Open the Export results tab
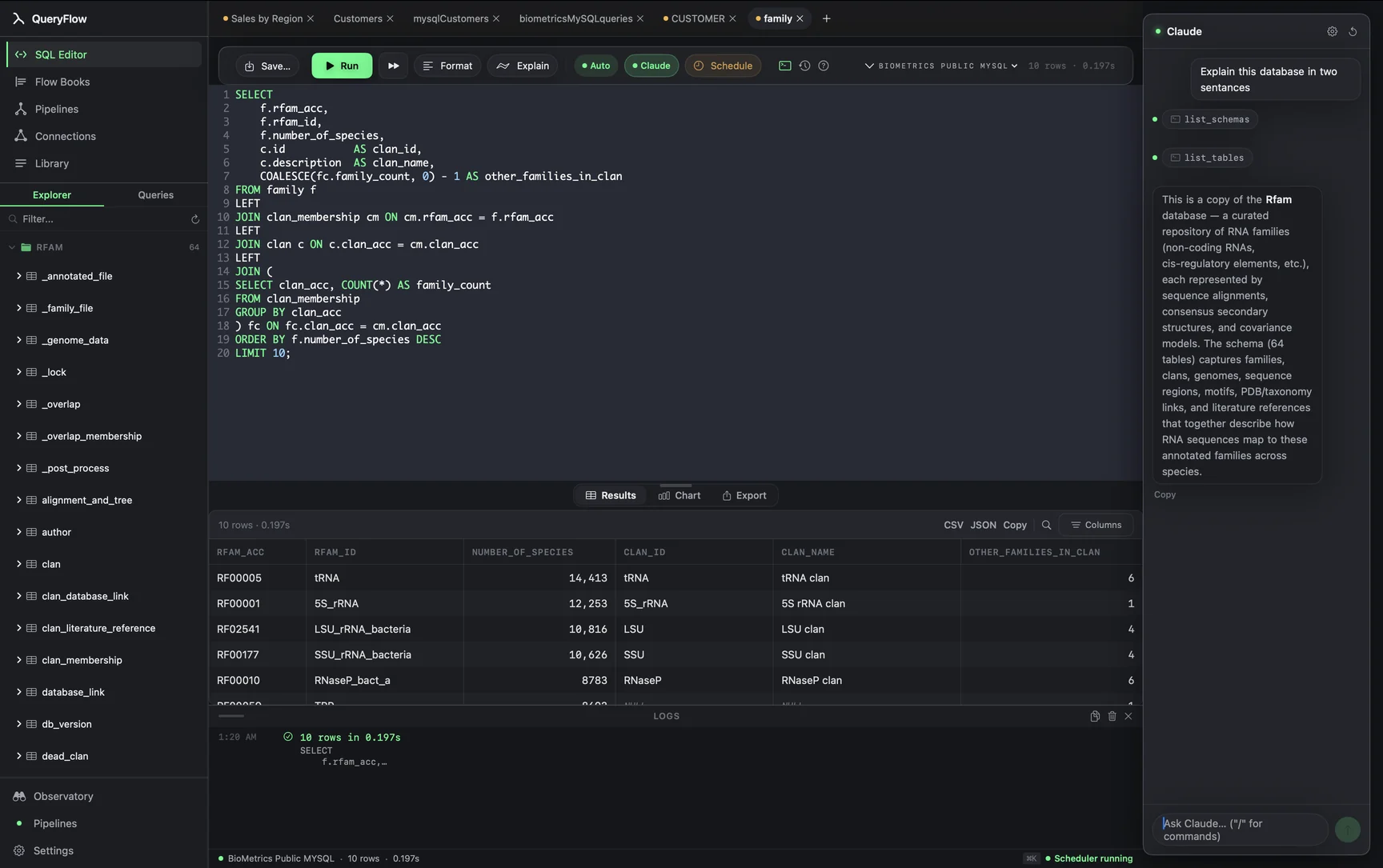1383x868 pixels. [744, 495]
